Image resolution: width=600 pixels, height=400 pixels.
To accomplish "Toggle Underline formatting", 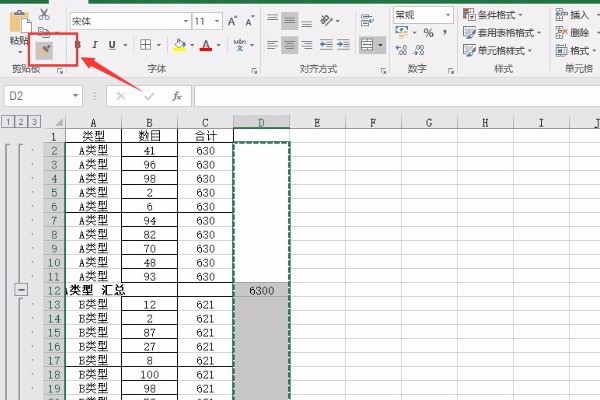I will pyautogui.click(x=111, y=45).
